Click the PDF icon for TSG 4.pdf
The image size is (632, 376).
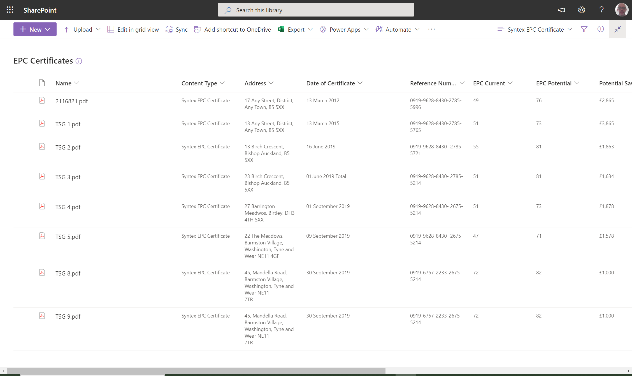[42, 206]
